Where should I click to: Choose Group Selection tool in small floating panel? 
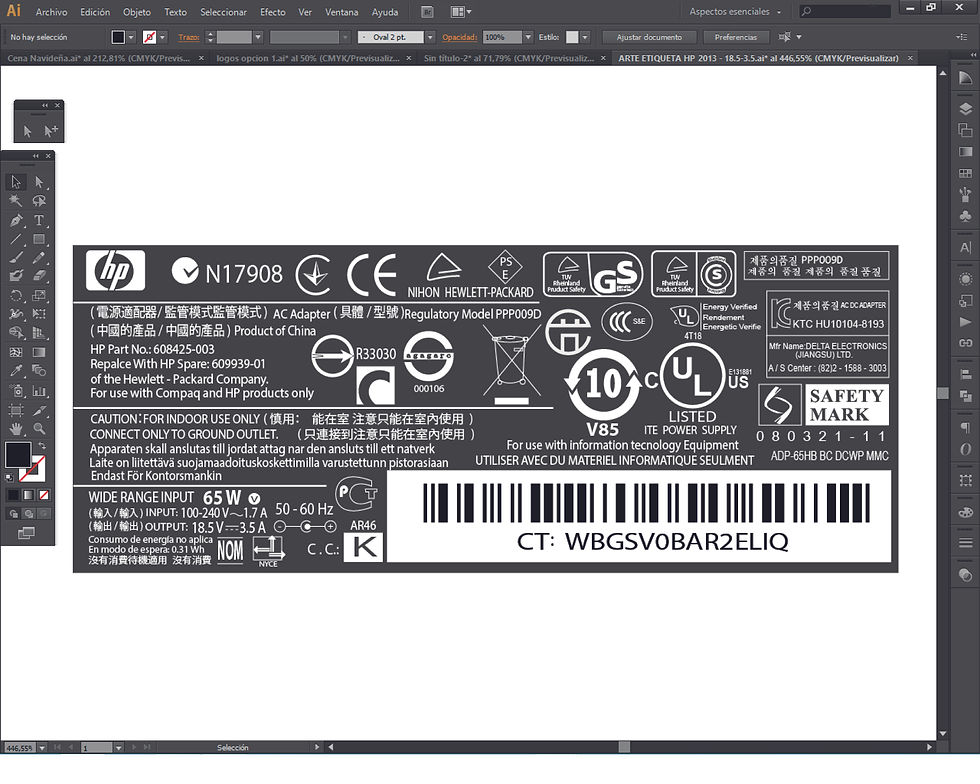point(50,131)
